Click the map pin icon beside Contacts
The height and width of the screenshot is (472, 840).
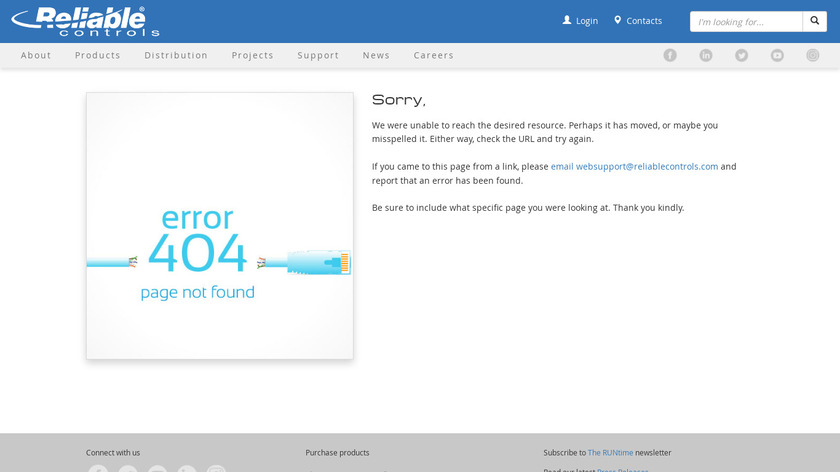pos(618,20)
